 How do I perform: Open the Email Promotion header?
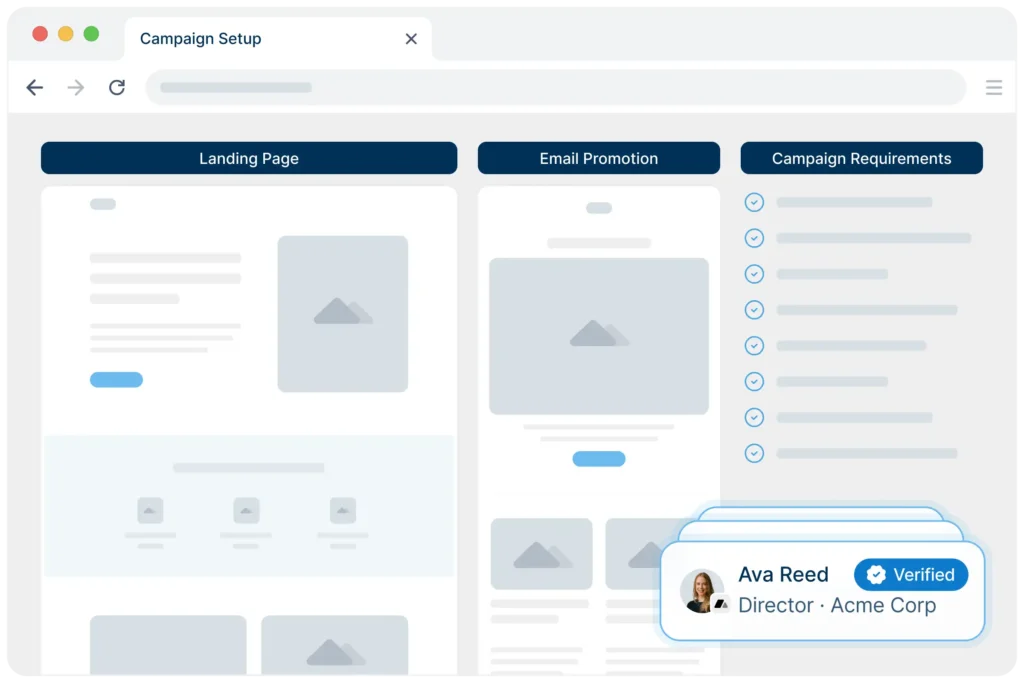tap(598, 158)
